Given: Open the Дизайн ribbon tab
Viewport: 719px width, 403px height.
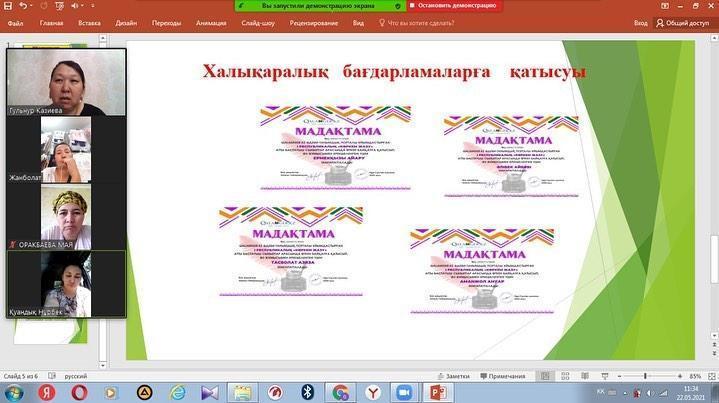Looking at the screenshot, I should click(x=126, y=22).
